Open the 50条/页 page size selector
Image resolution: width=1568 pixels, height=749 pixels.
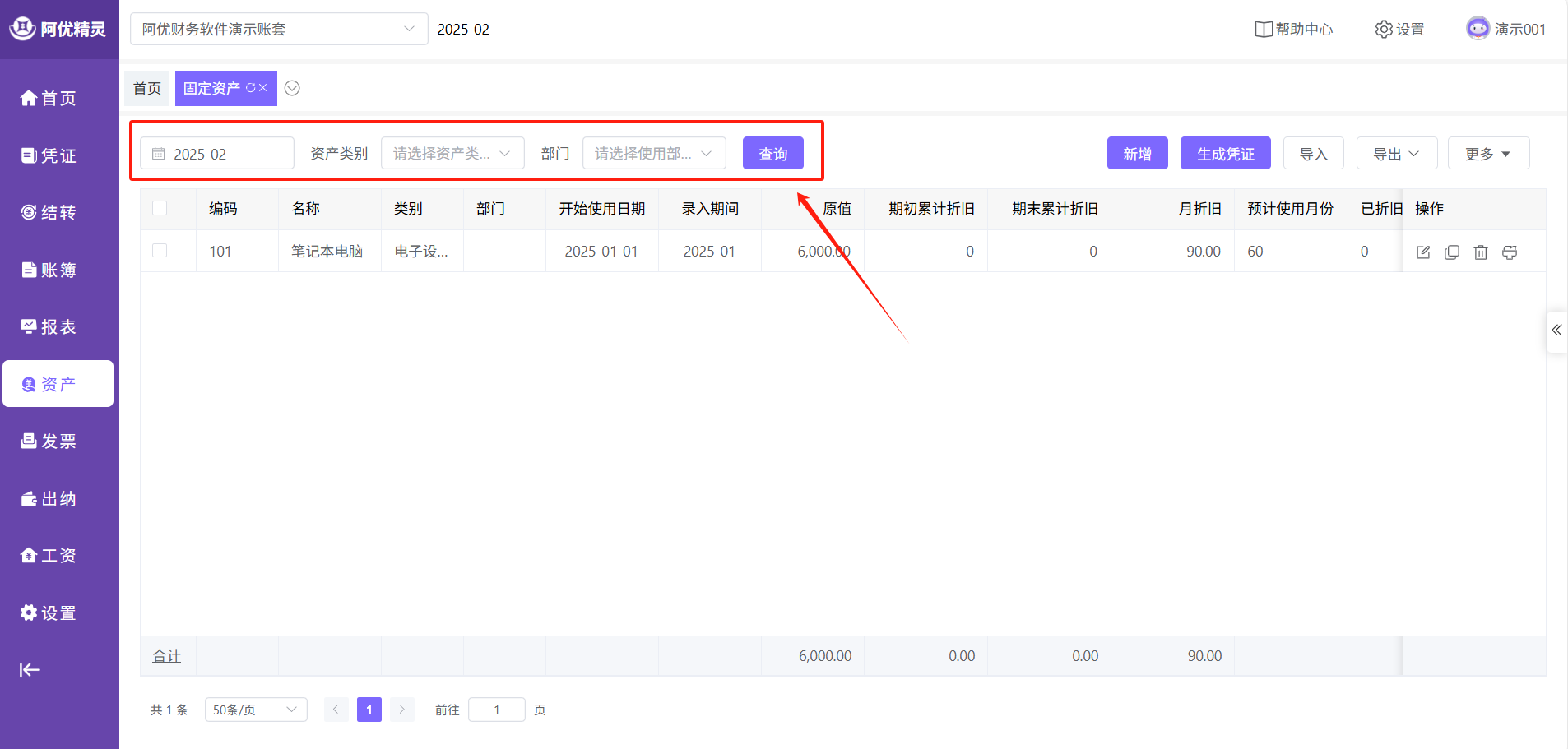tap(255, 710)
